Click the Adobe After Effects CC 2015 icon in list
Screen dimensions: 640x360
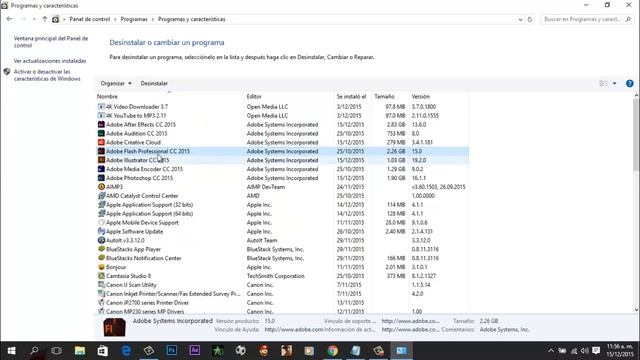(101, 124)
